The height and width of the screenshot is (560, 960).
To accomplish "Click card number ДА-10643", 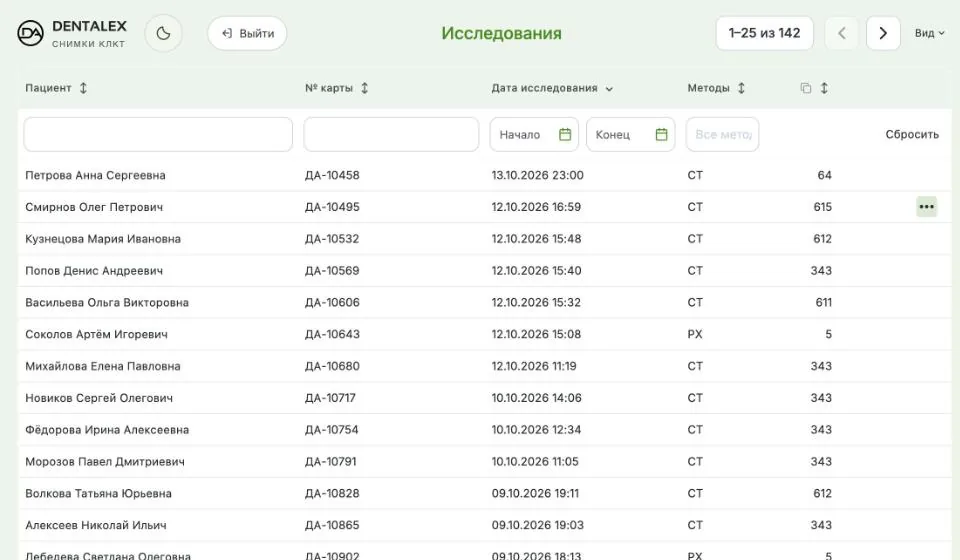I will click(332, 334).
